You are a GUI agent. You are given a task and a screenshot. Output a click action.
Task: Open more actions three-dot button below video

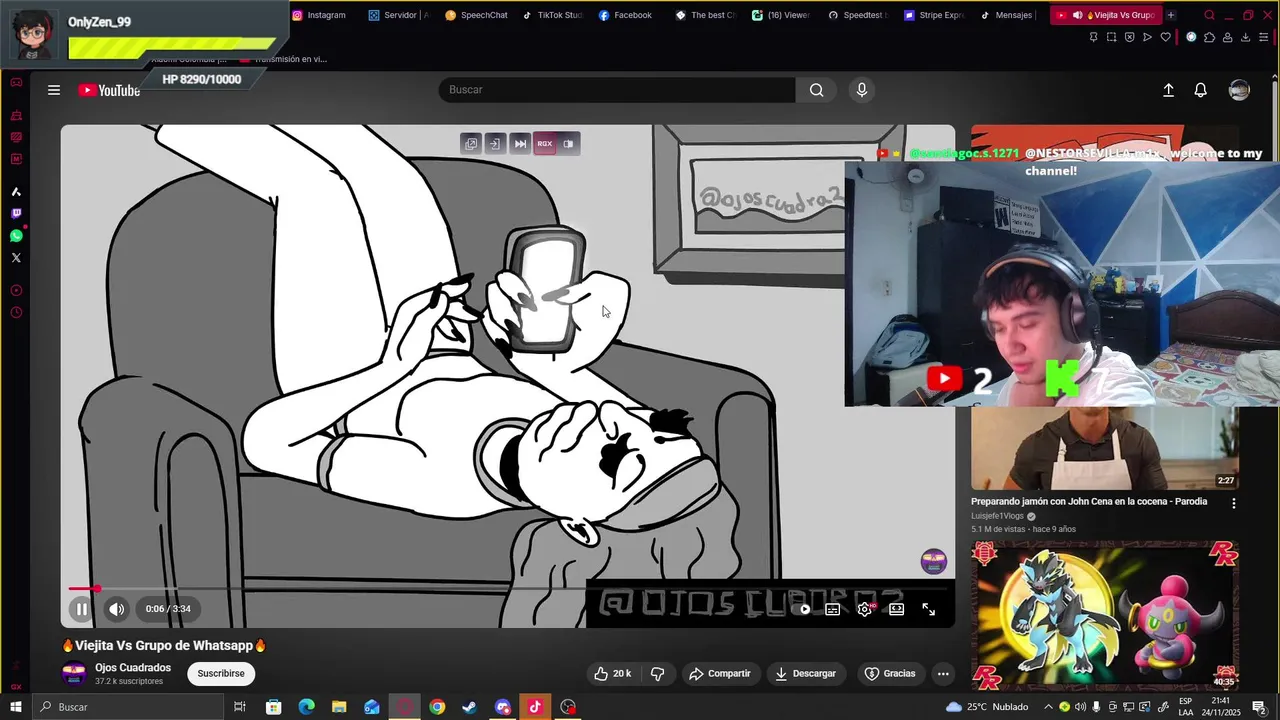(x=943, y=674)
